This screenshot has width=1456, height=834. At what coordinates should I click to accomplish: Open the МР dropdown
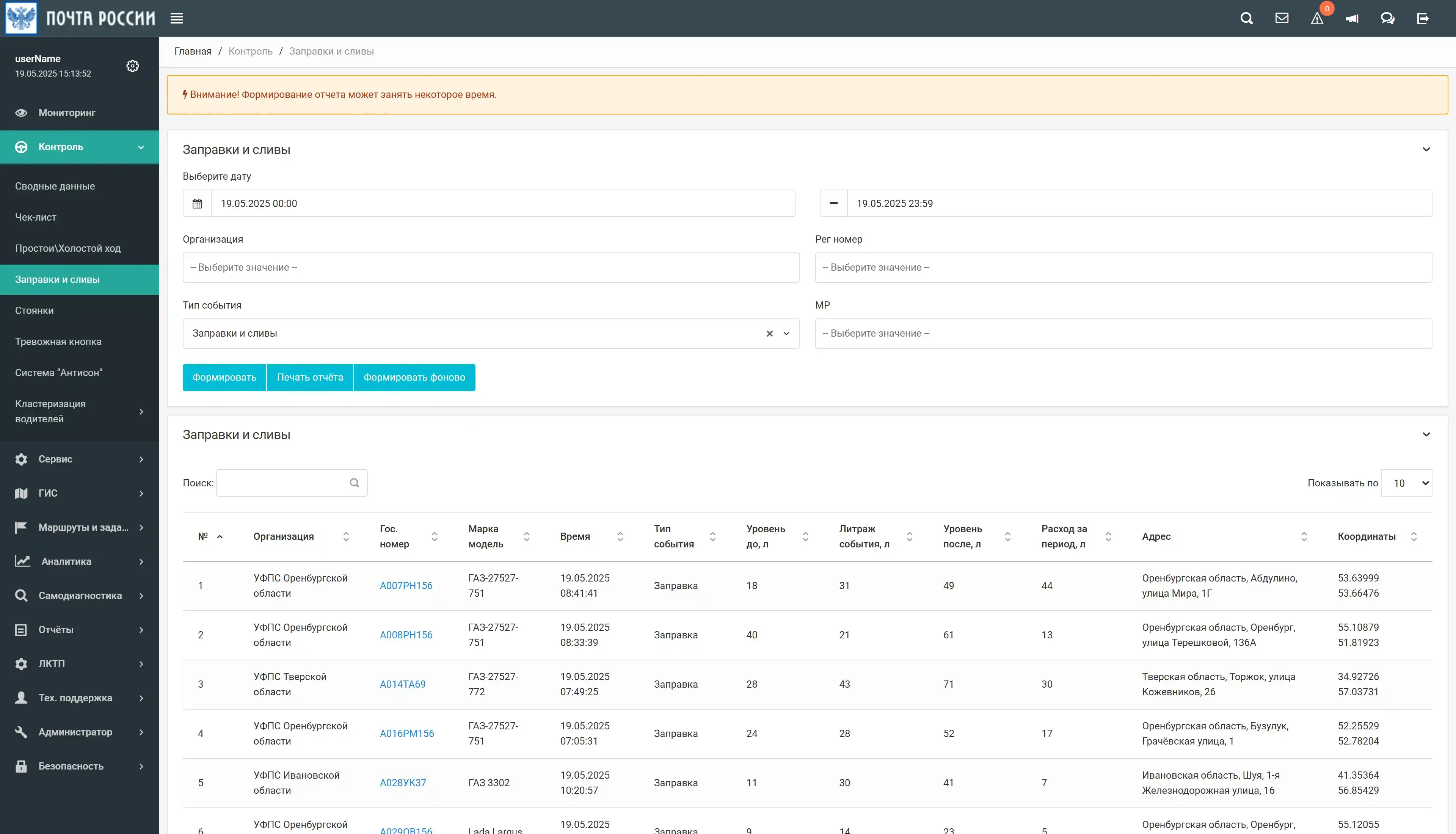pyautogui.click(x=1123, y=333)
